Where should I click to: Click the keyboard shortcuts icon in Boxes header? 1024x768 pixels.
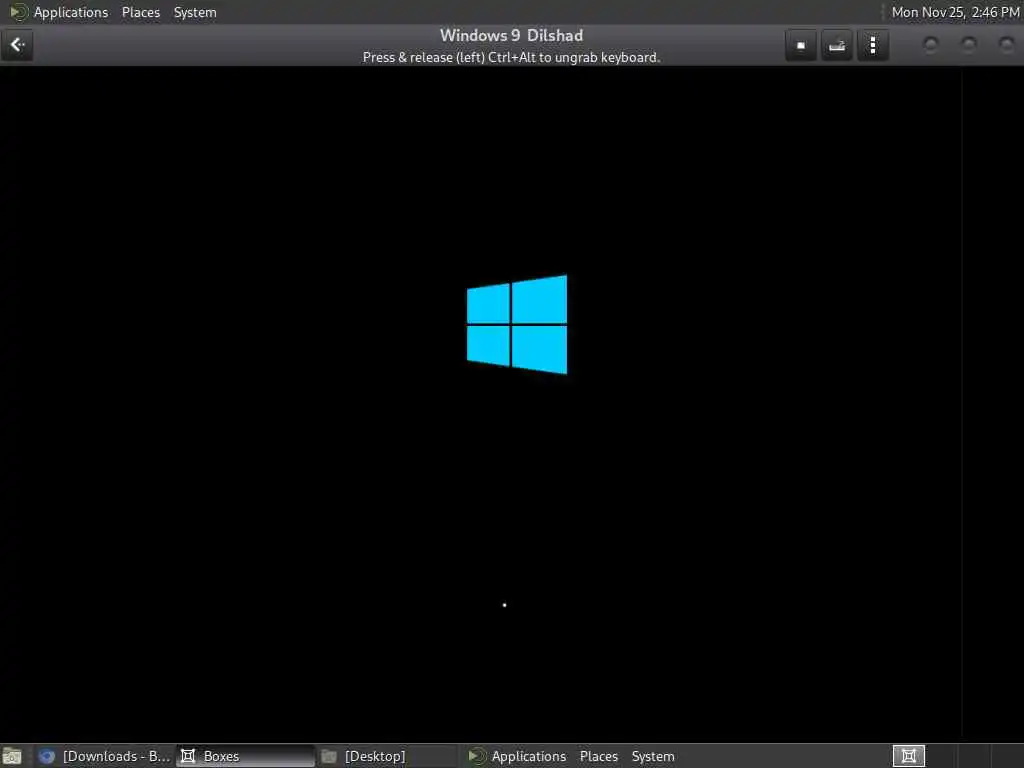point(837,45)
